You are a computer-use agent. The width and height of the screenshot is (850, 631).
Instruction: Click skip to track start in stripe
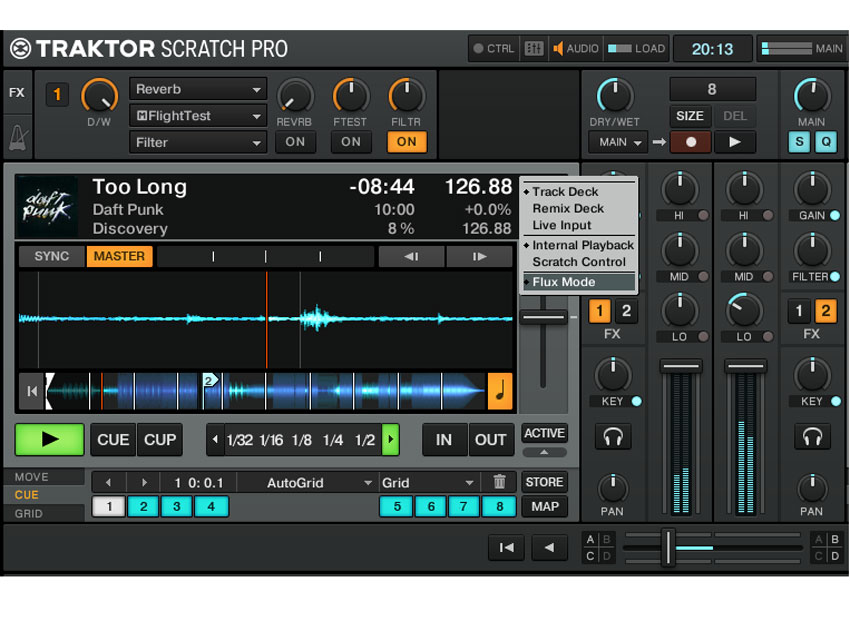(32, 391)
